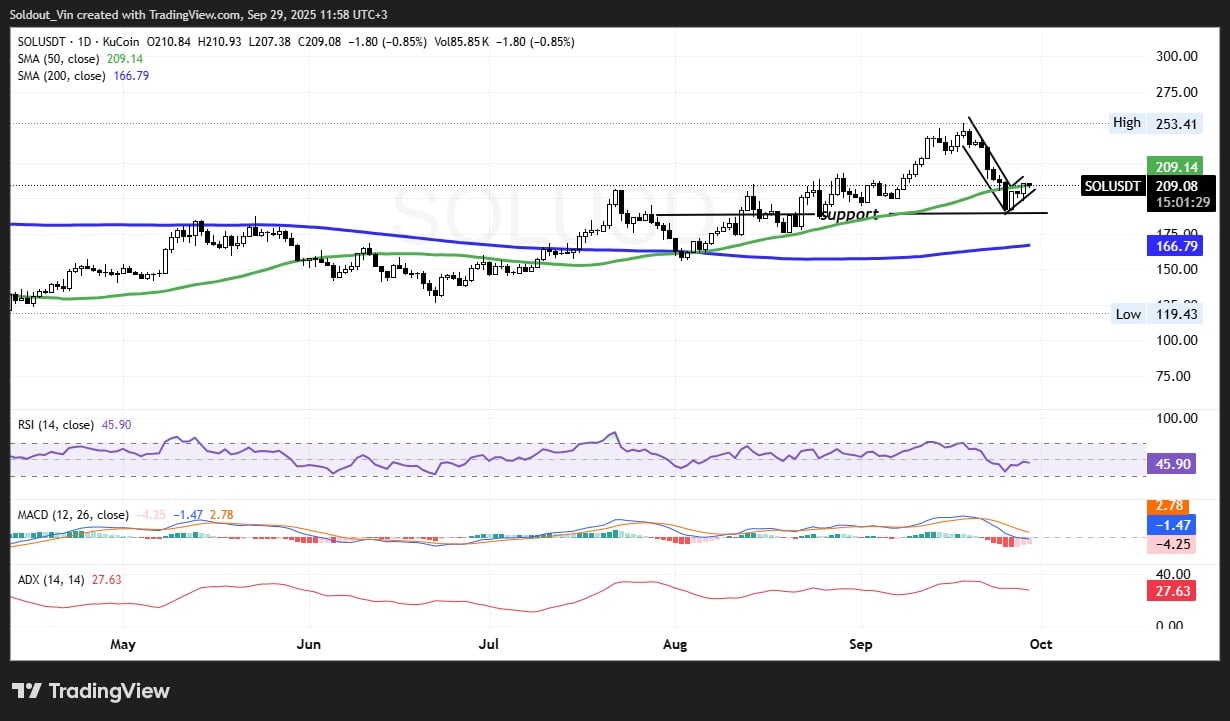Select the Low 119.43 price marker
Screen dimensions: 1230x721
pyautogui.click(x=1158, y=314)
